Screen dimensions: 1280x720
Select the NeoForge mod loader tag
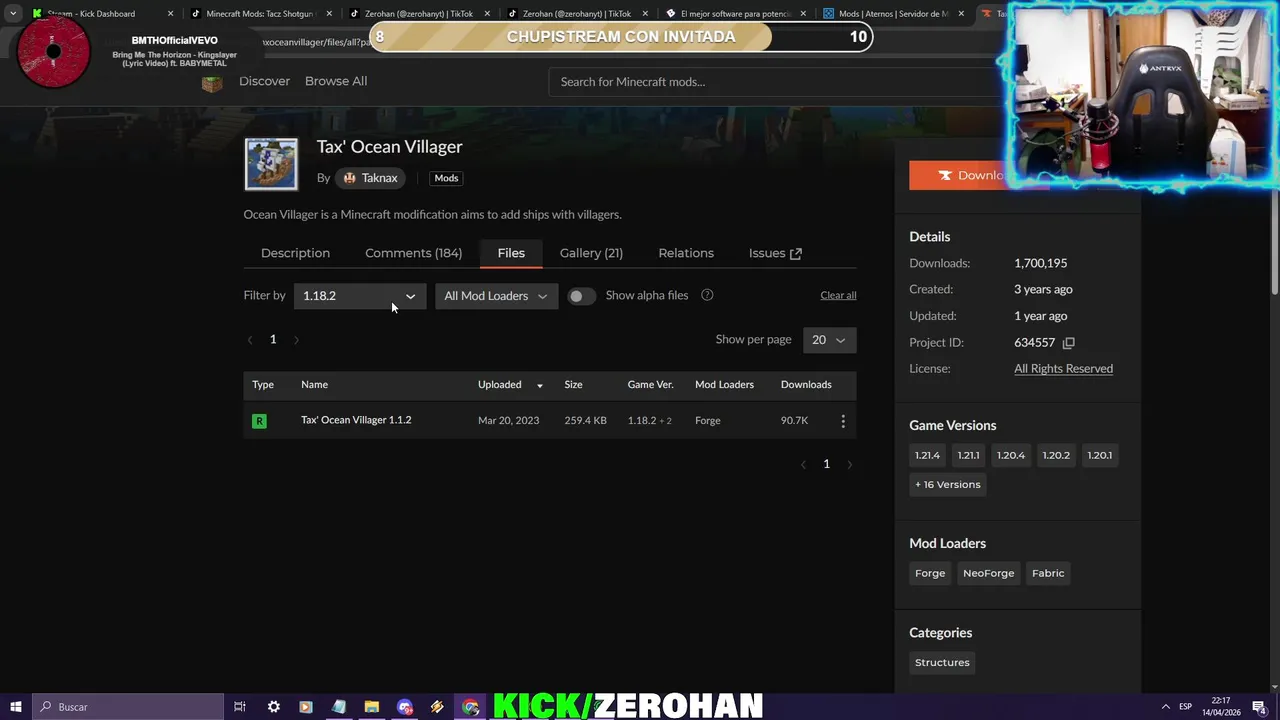point(988,573)
